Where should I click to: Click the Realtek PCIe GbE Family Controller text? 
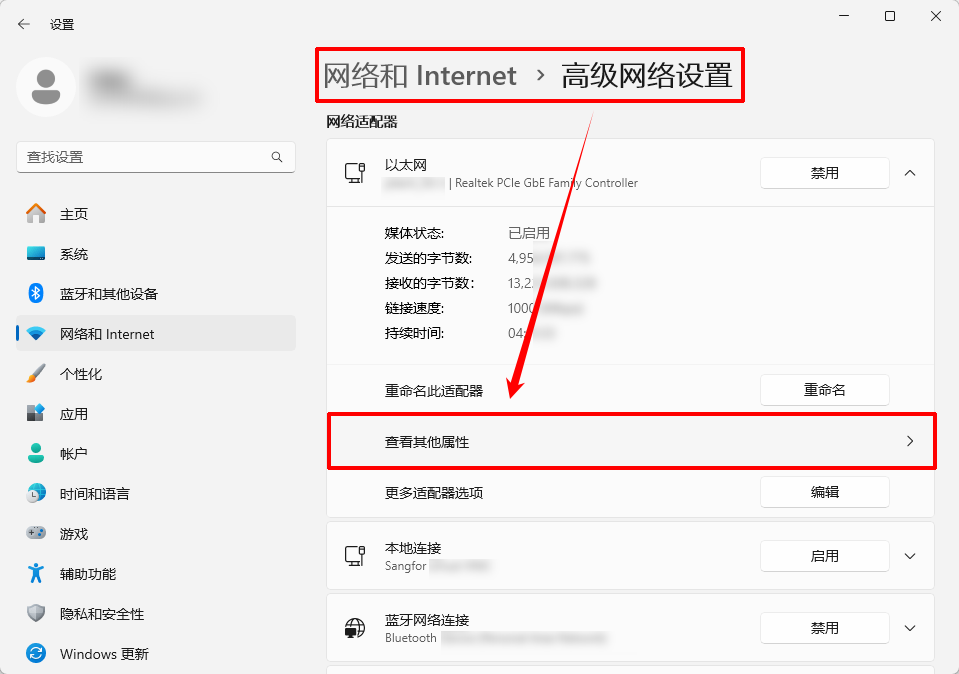[x=546, y=183]
